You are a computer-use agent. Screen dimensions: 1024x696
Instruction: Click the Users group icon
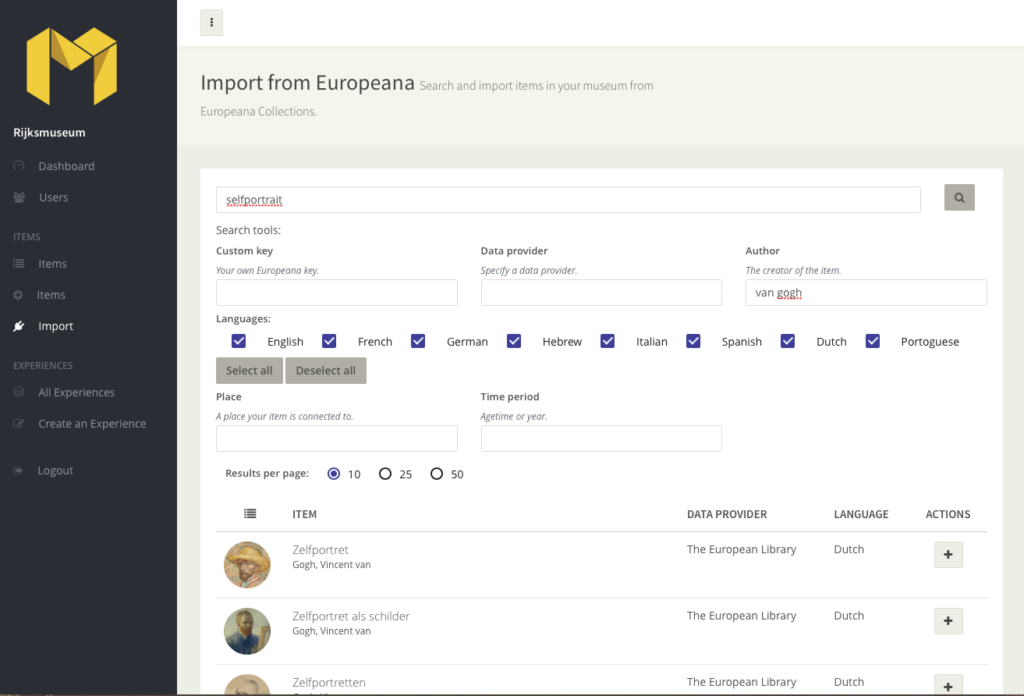pos(19,197)
